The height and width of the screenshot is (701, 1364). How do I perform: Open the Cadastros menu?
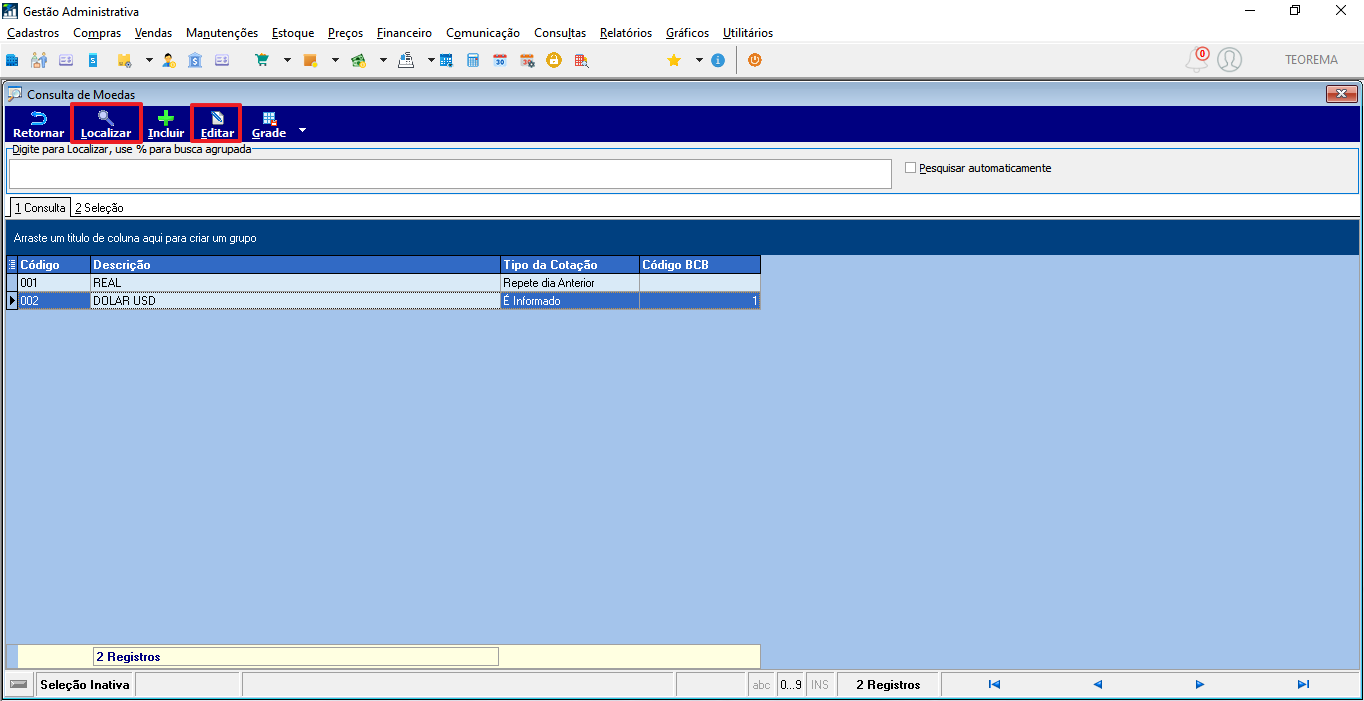click(x=33, y=33)
